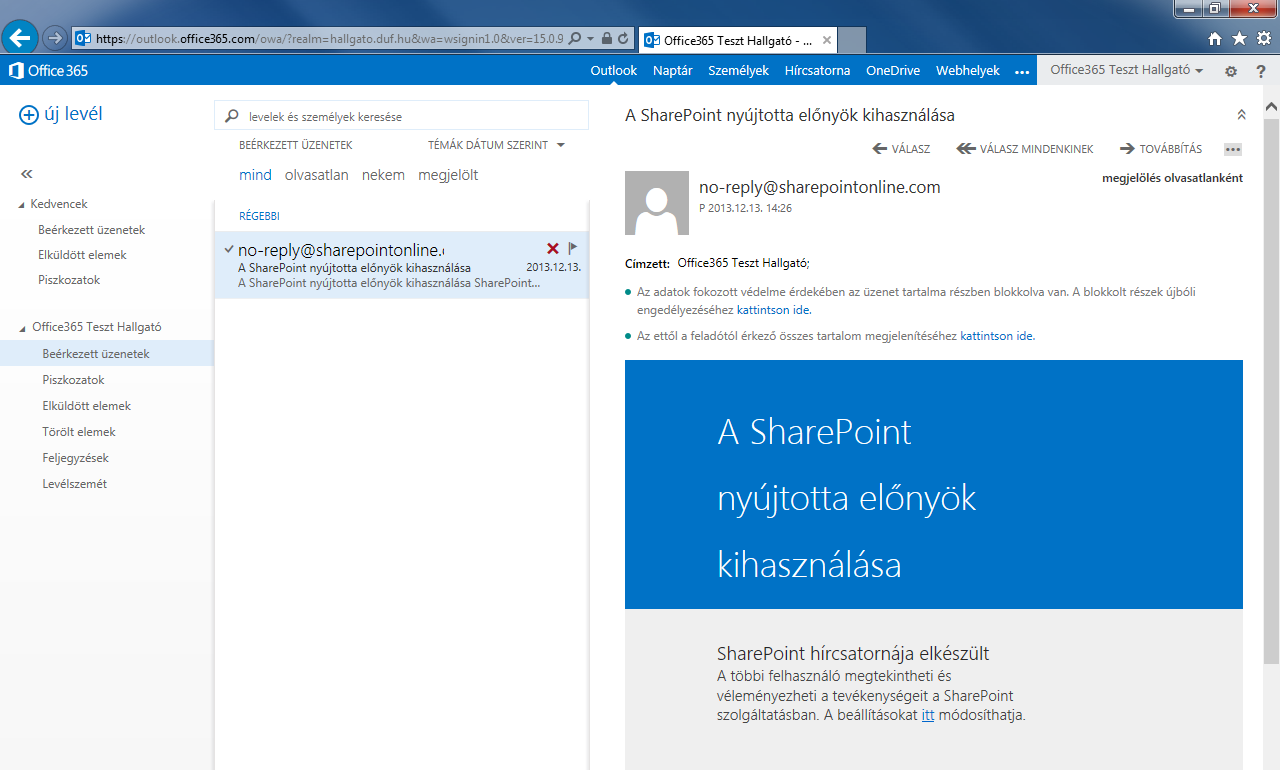Click recipient Office365 Teszt Hallgató in Címzett
The width and height of the screenshot is (1280, 770).
click(x=743, y=263)
